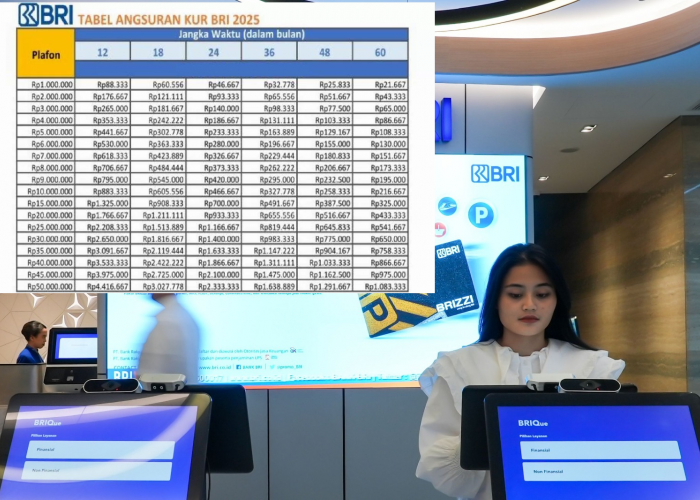
Task: Click the Facebook icon in the display footer
Action: coord(238,367)
